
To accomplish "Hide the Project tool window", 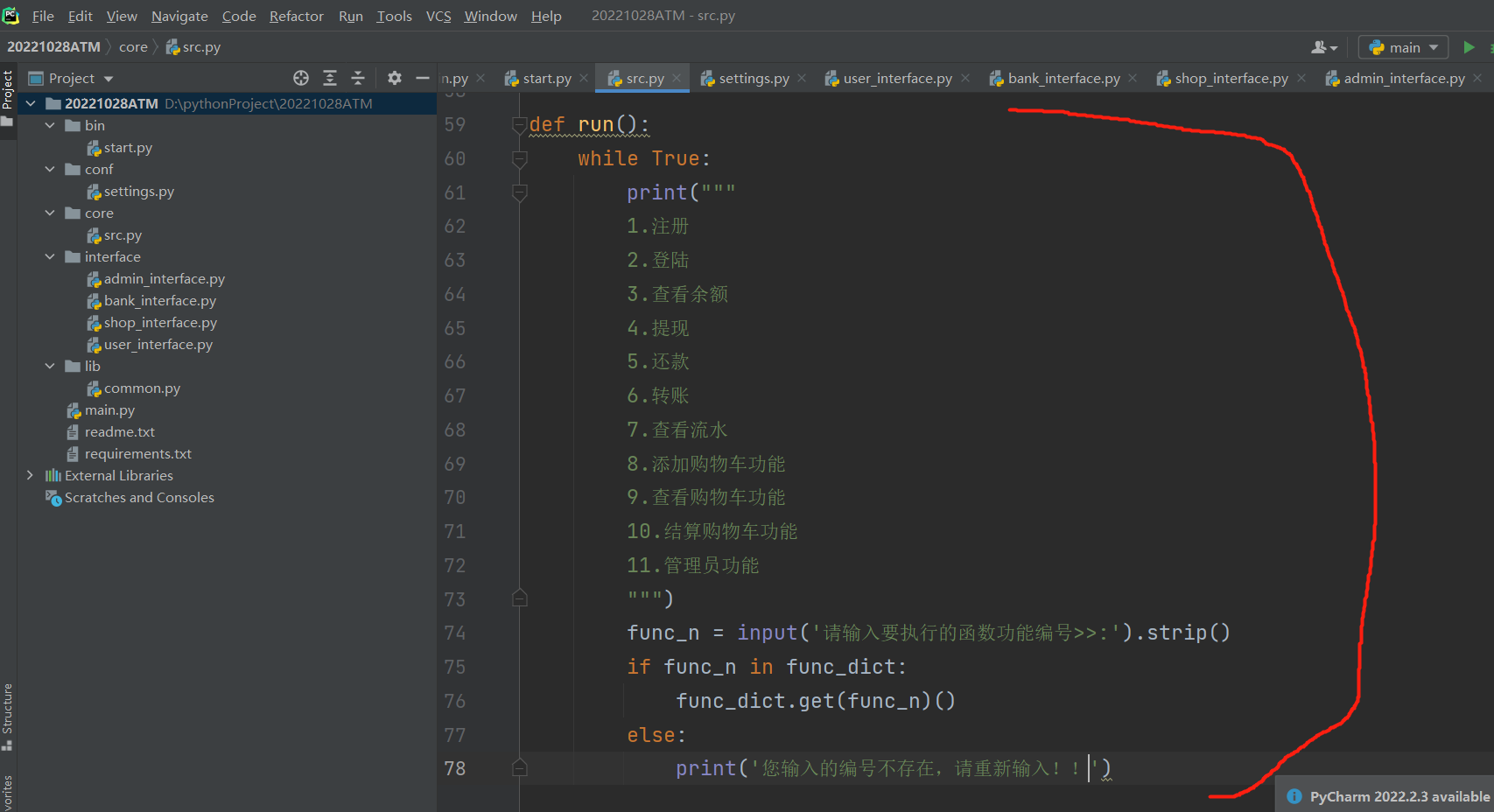I will [423, 78].
